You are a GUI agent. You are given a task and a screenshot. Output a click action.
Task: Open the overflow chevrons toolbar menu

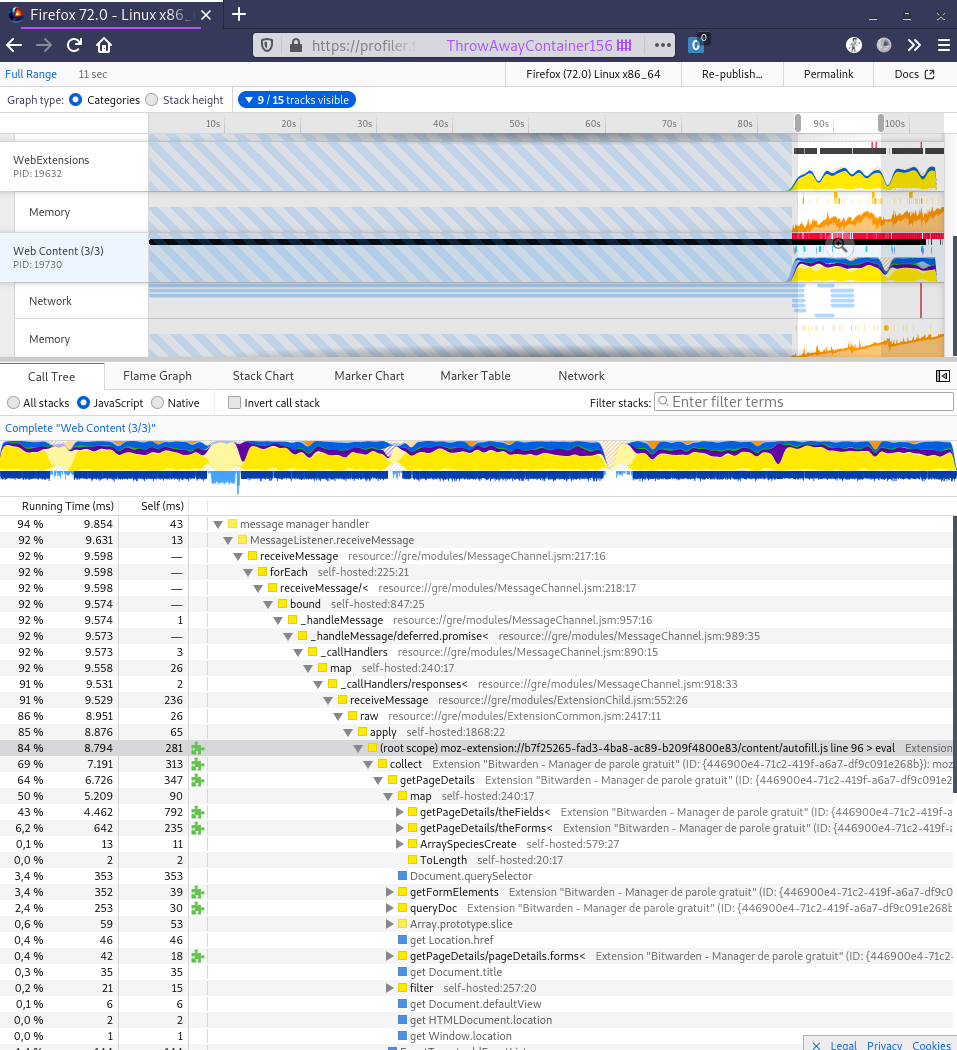(x=914, y=46)
